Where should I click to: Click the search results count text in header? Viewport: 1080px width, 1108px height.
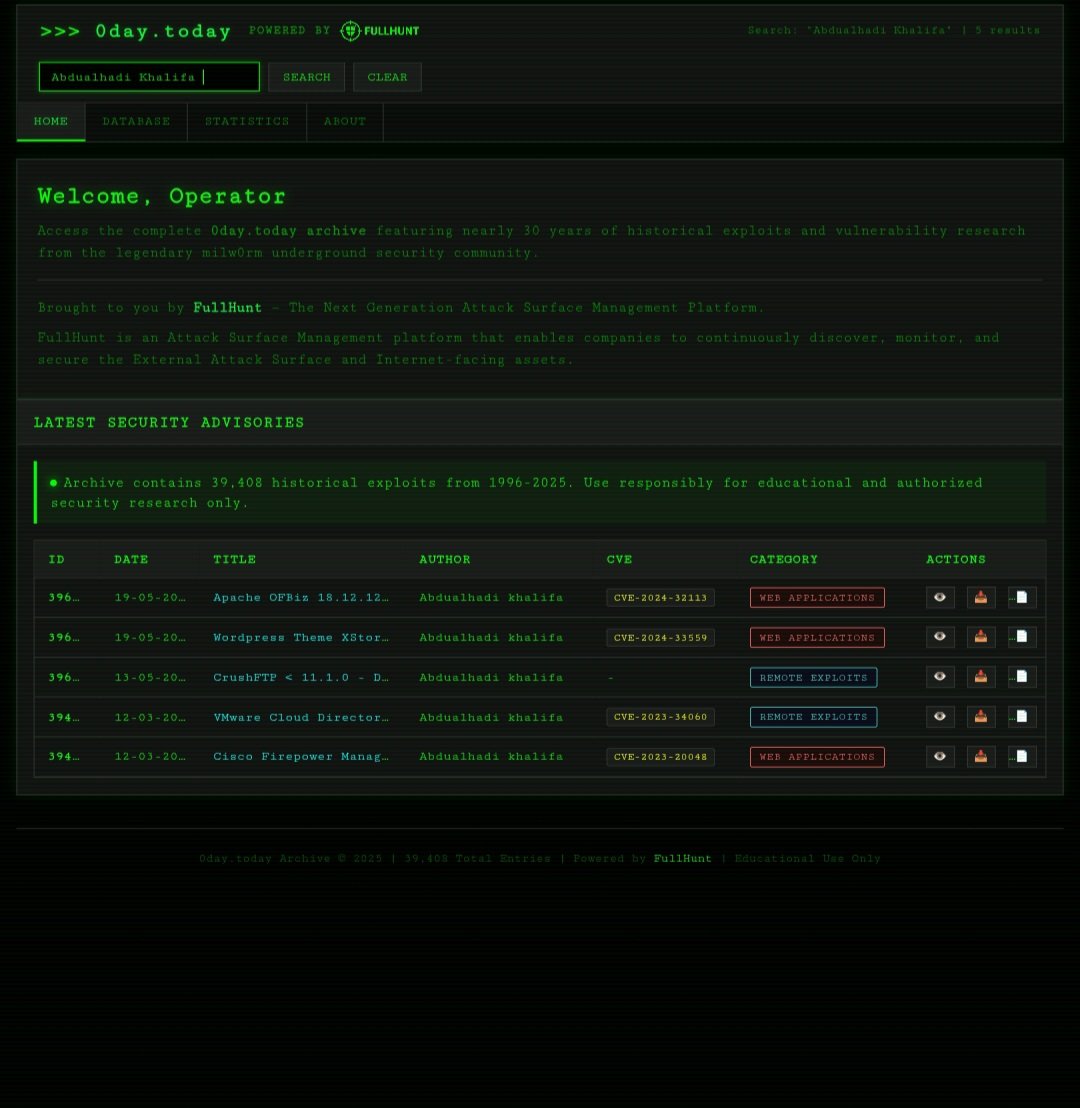[894, 30]
